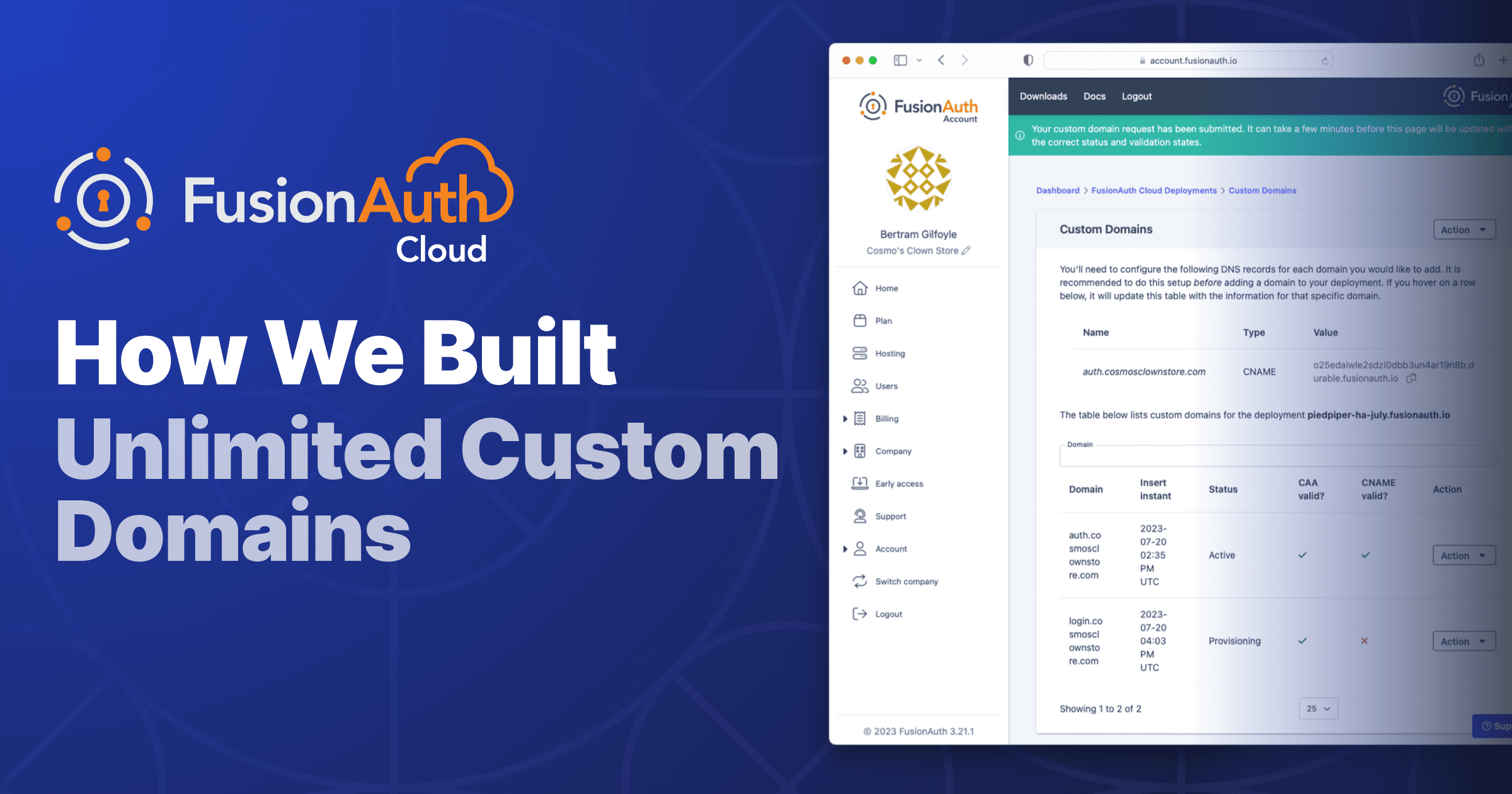Click the Company building icon
This screenshot has width=1512, height=794.
tap(860, 451)
